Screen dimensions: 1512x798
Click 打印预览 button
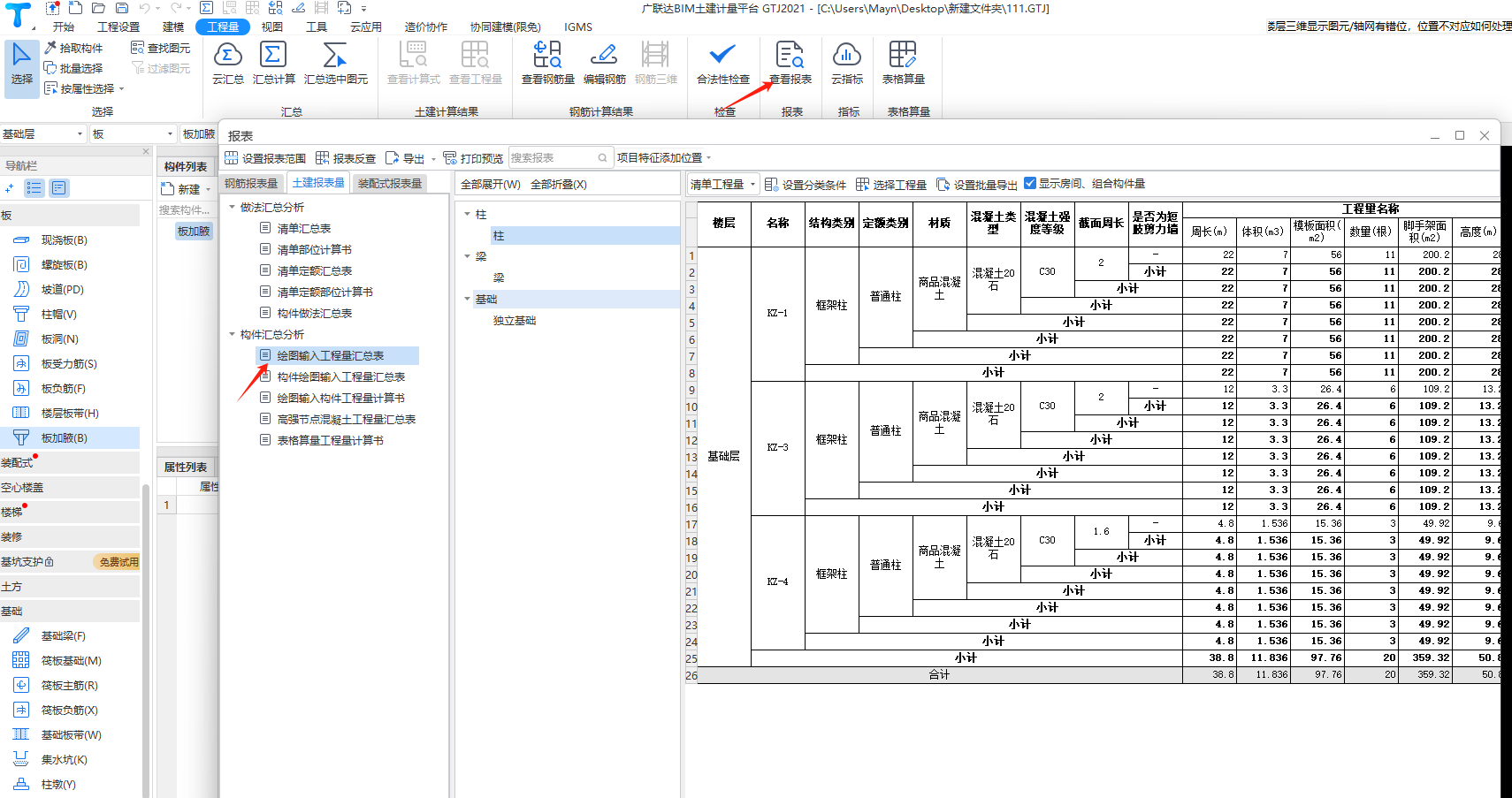(x=473, y=158)
